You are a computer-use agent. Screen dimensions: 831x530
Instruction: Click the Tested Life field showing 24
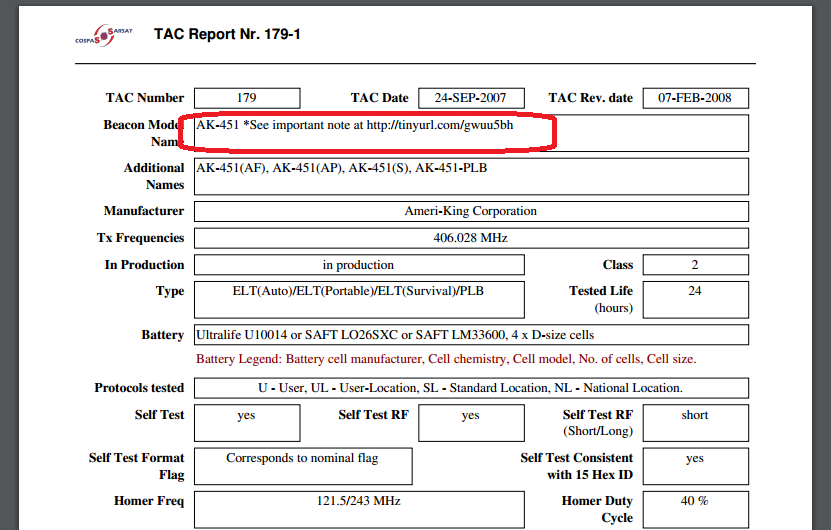695,299
